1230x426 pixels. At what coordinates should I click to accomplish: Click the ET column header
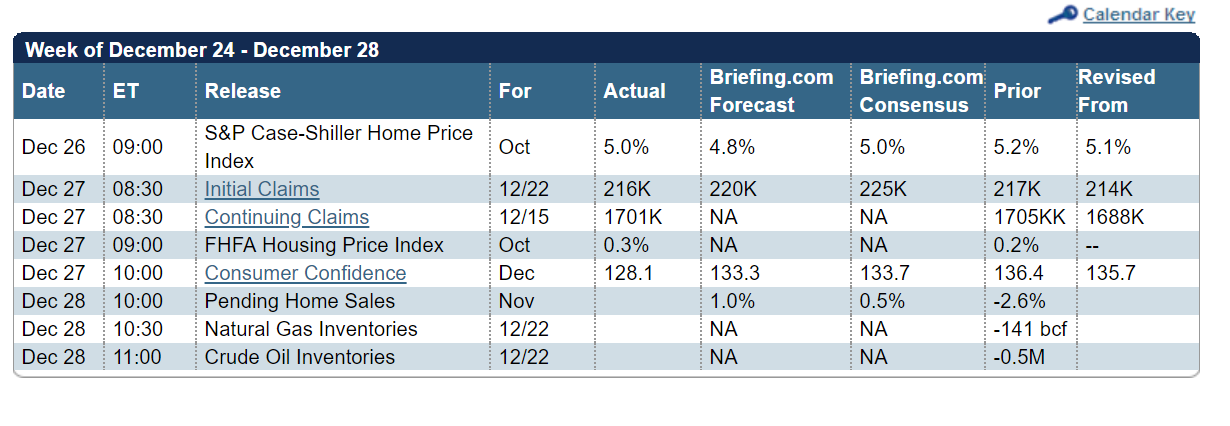click(126, 91)
